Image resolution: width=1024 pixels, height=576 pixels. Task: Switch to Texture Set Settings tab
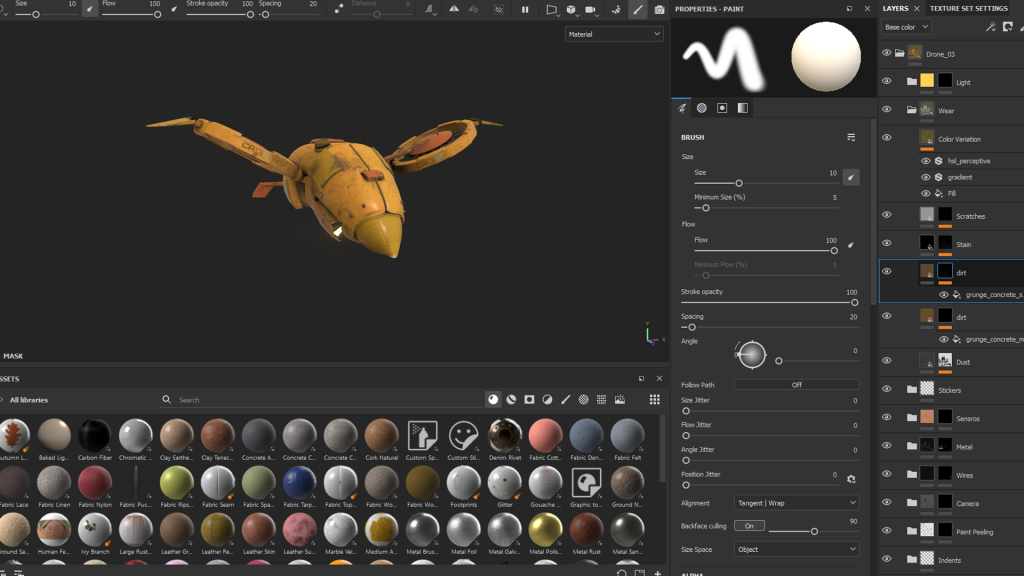click(x=968, y=8)
